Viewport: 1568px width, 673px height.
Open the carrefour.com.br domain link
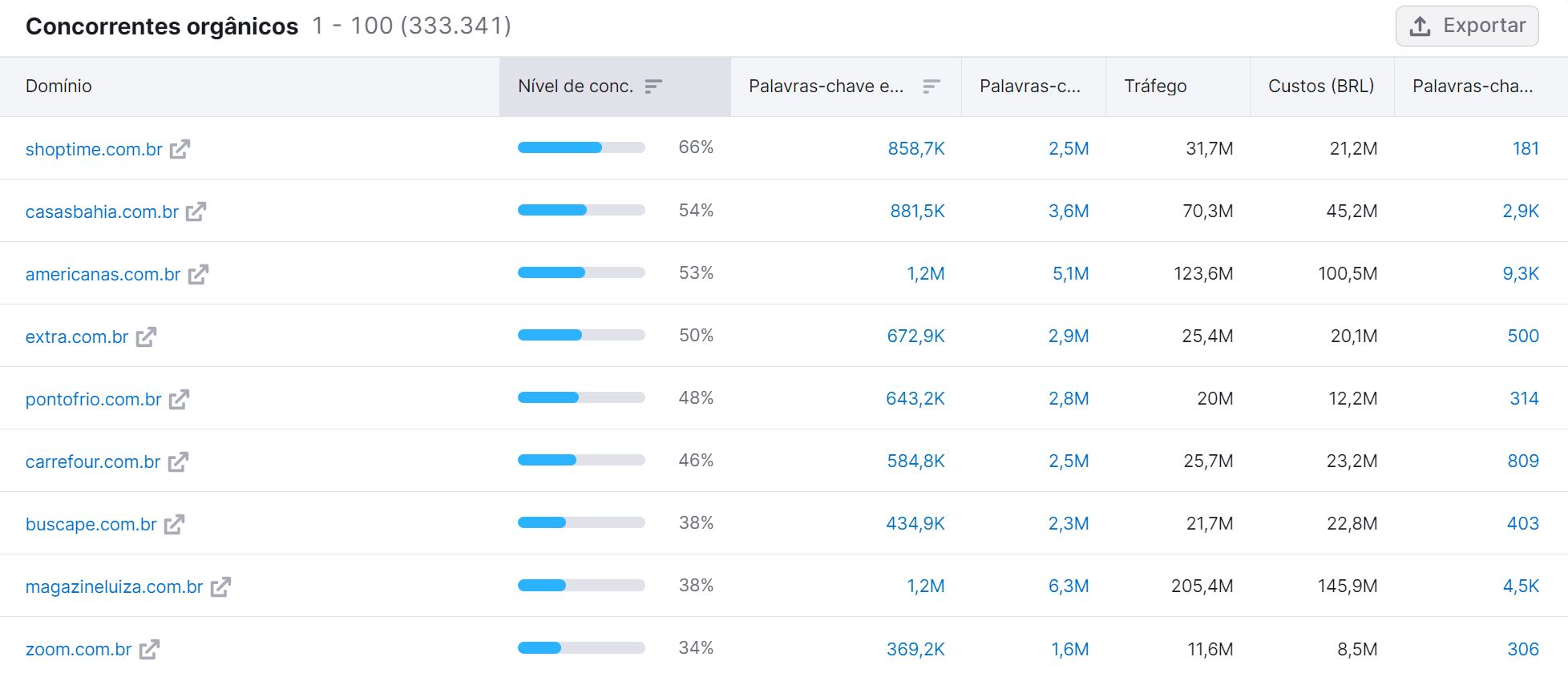click(93, 461)
